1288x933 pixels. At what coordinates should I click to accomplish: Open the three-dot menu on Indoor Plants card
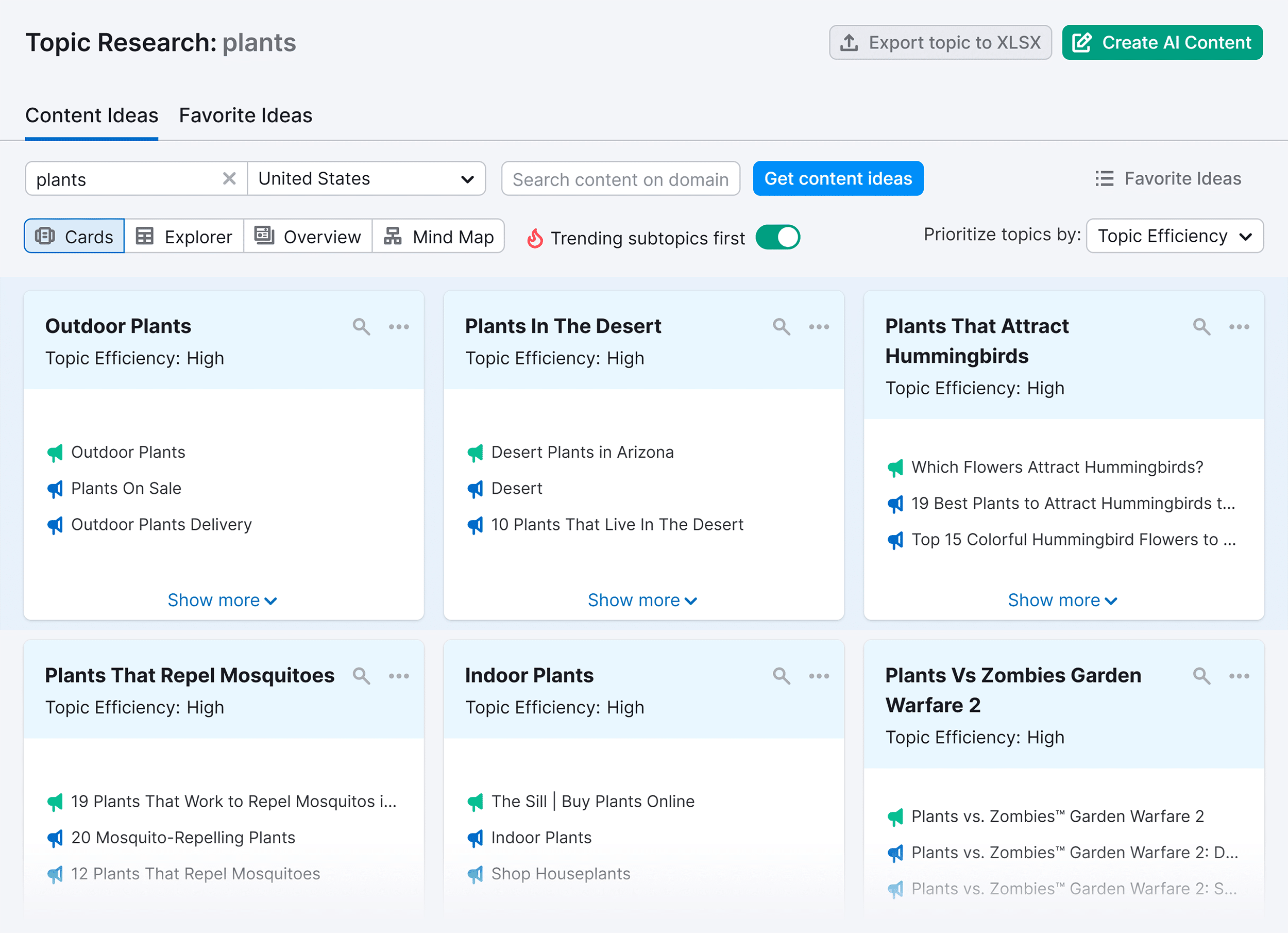tap(819, 676)
